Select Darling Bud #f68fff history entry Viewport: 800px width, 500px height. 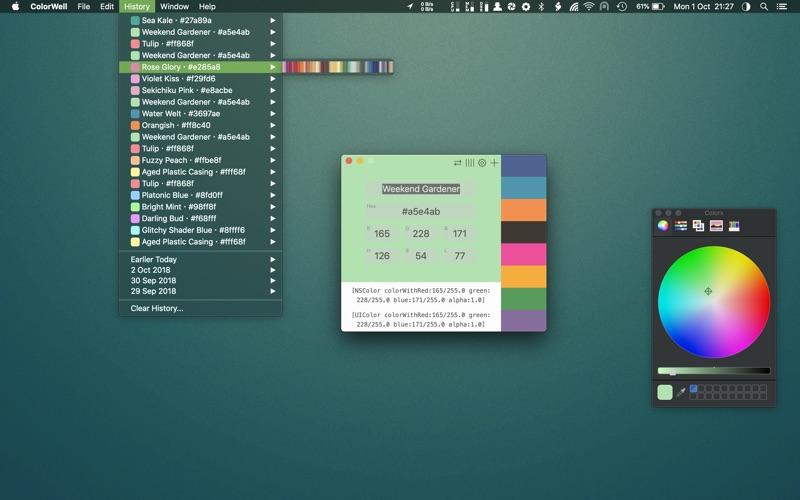(x=201, y=218)
